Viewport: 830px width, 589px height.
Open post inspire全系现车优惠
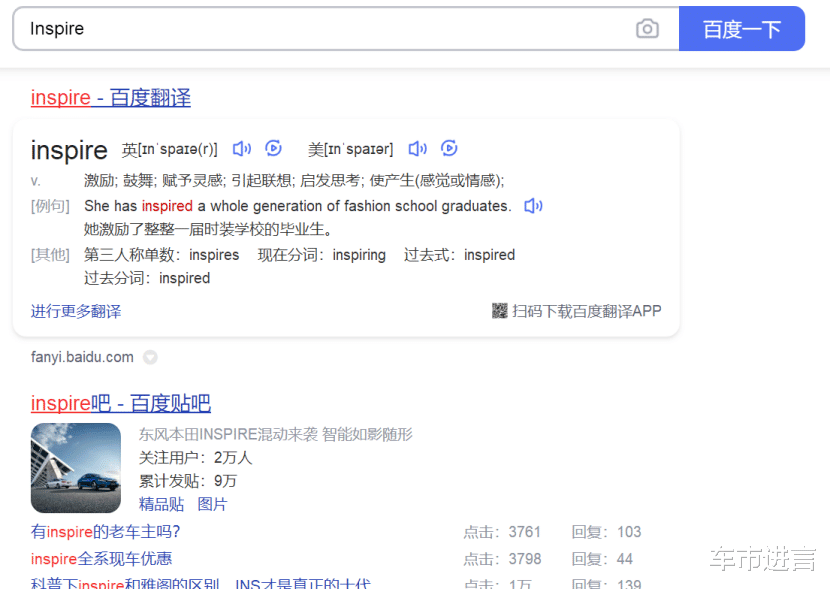(101, 559)
